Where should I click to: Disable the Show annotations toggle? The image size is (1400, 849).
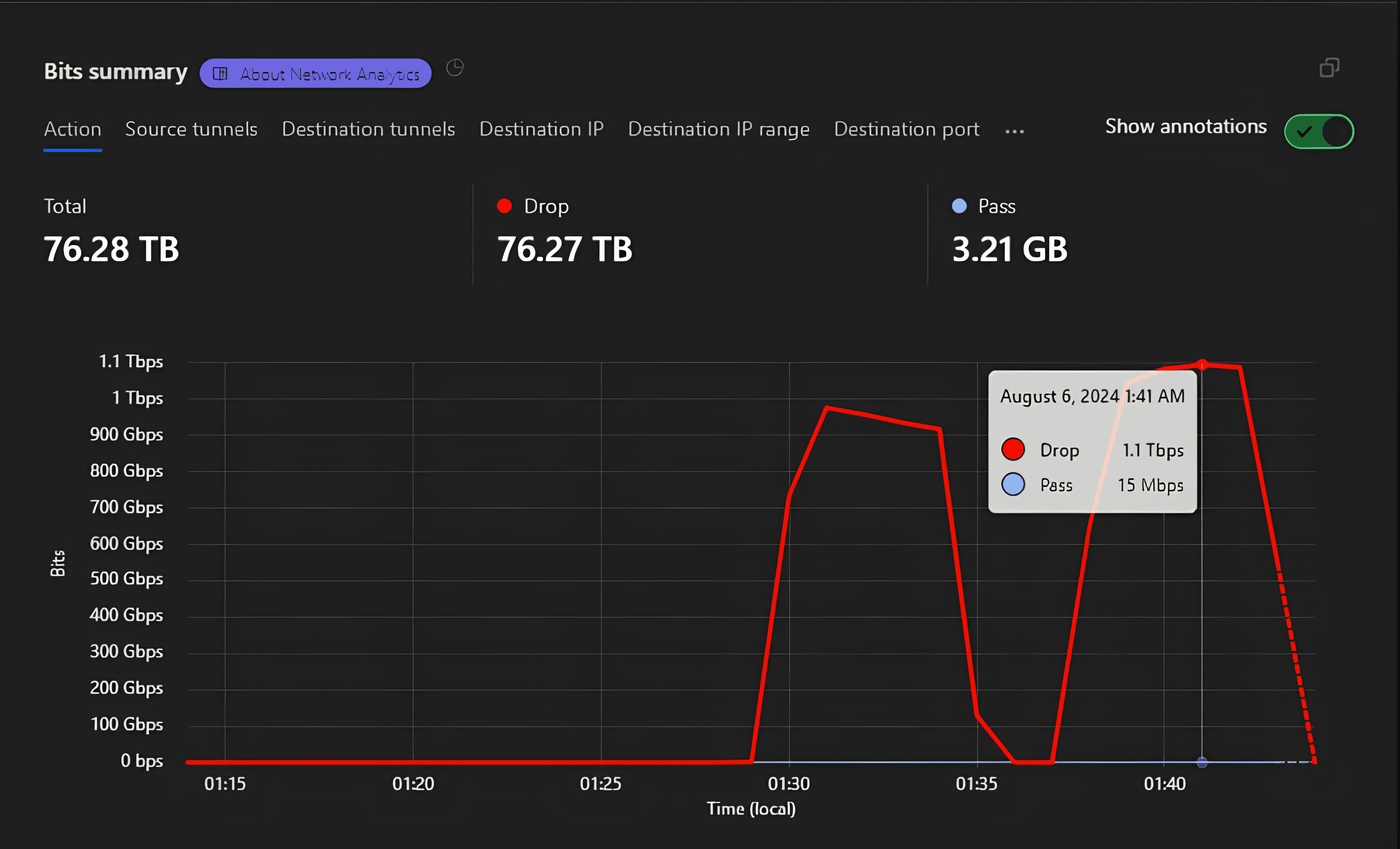(x=1318, y=131)
